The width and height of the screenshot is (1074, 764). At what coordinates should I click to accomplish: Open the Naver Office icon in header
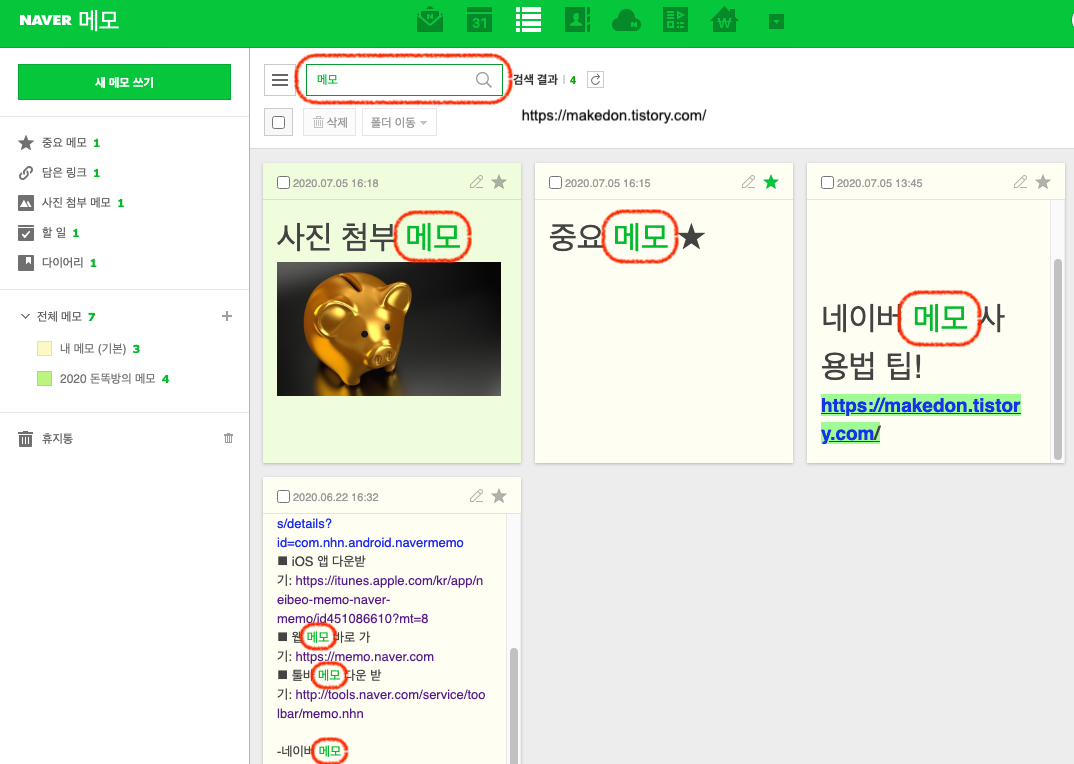[x=675, y=20]
